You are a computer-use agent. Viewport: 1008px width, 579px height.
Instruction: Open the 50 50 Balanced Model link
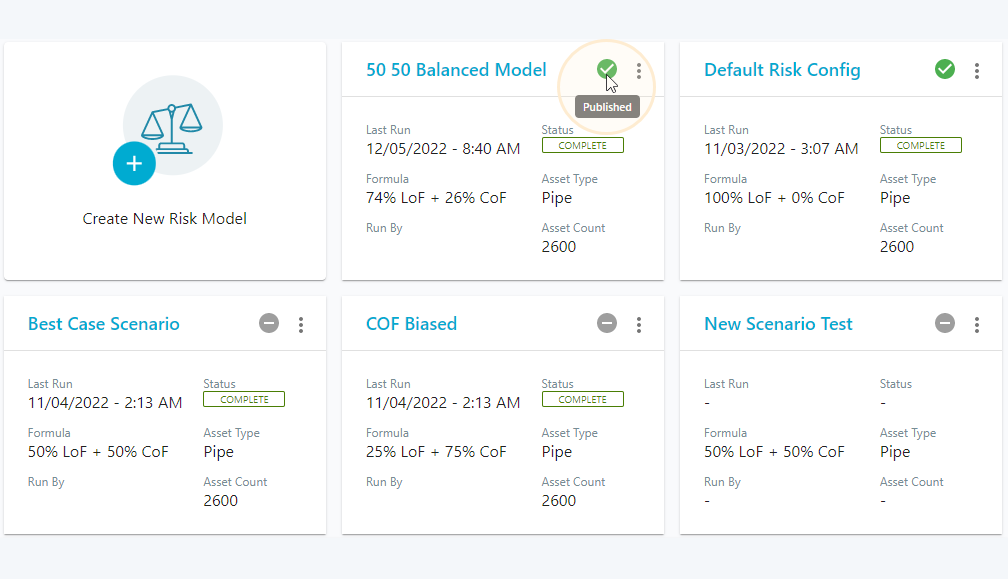456,70
